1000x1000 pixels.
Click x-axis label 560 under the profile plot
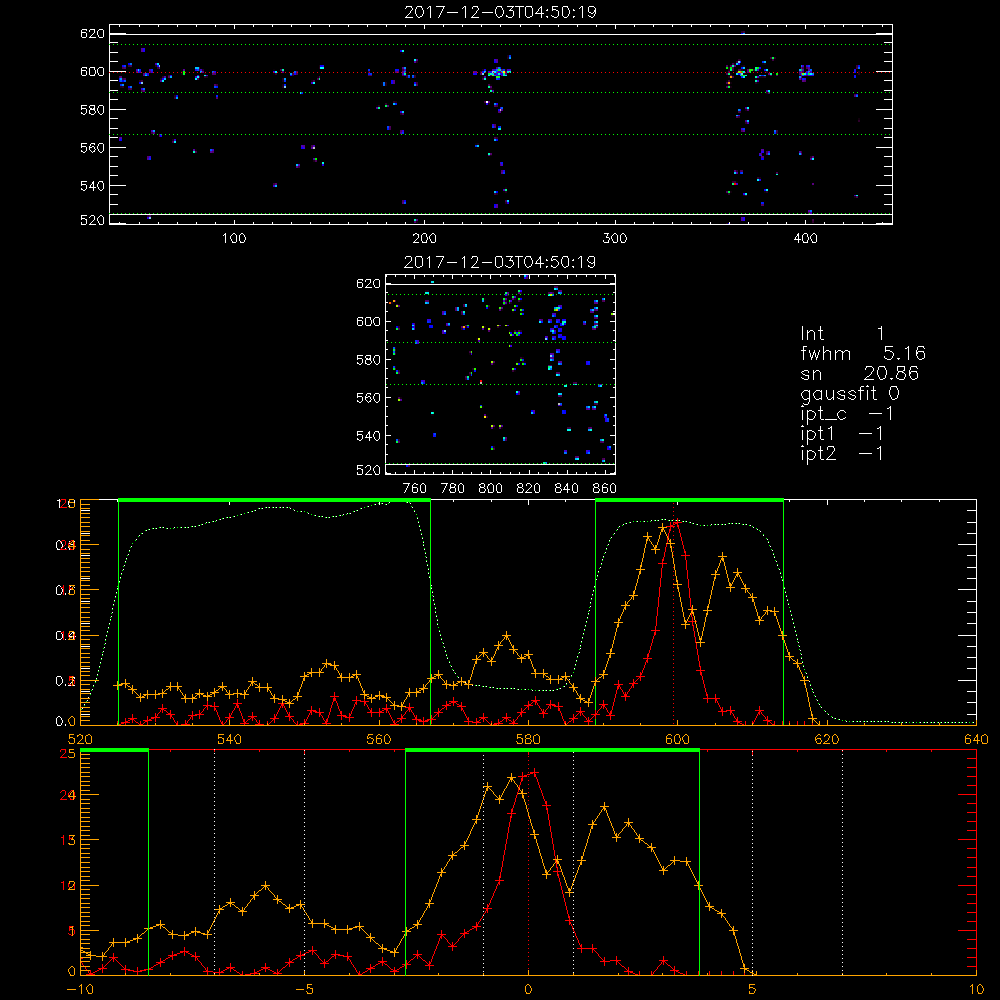point(379,739)
